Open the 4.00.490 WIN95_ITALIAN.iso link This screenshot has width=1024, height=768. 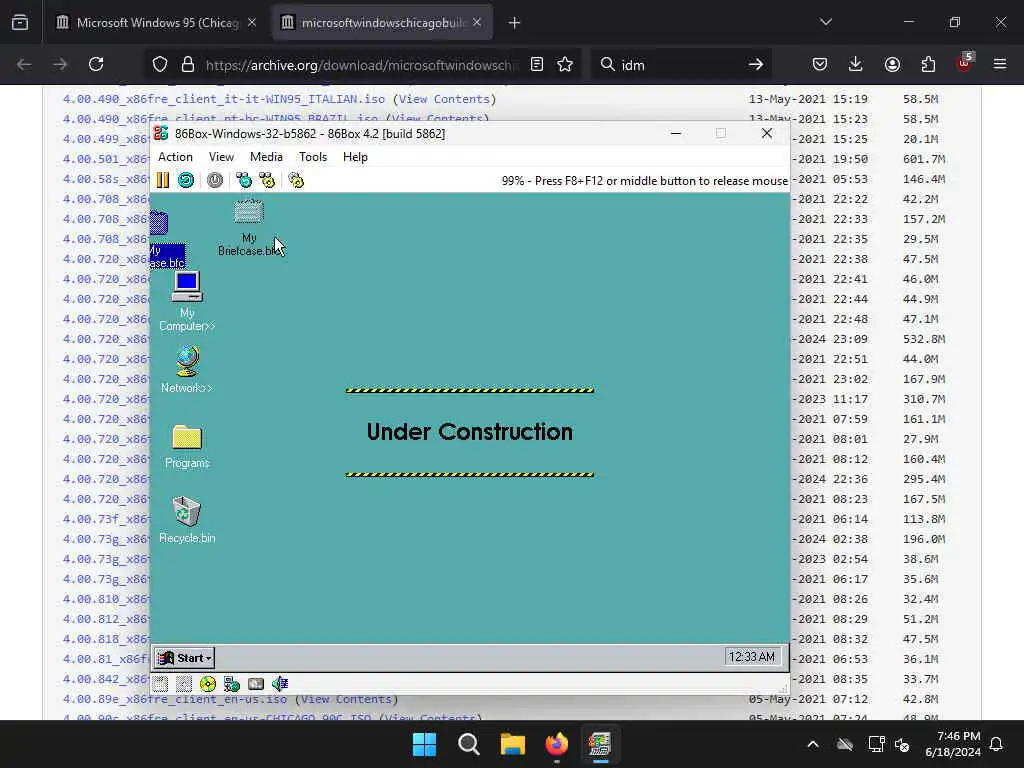point(223,99)
